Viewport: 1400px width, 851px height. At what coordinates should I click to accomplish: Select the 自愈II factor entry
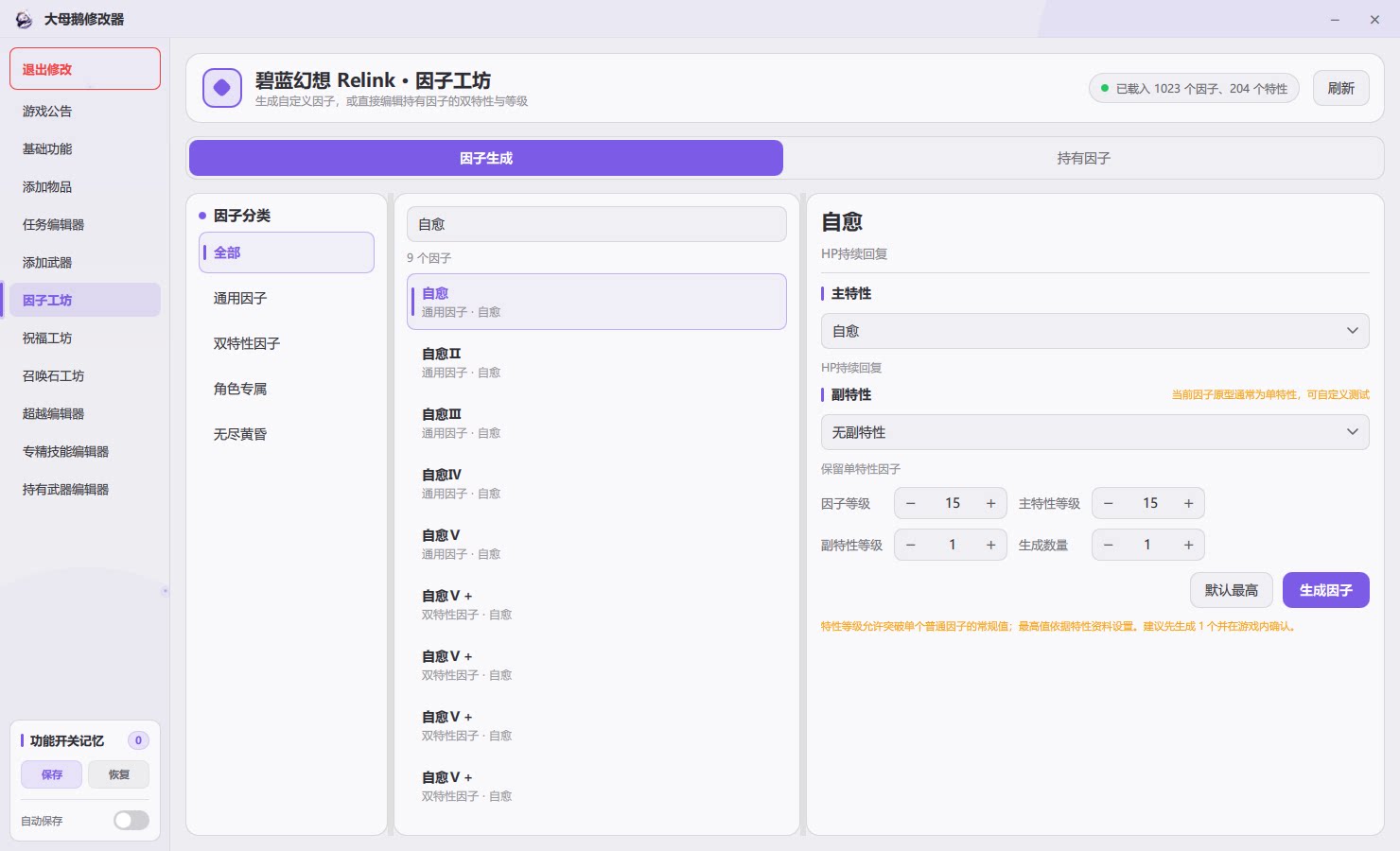pos(597,362)
